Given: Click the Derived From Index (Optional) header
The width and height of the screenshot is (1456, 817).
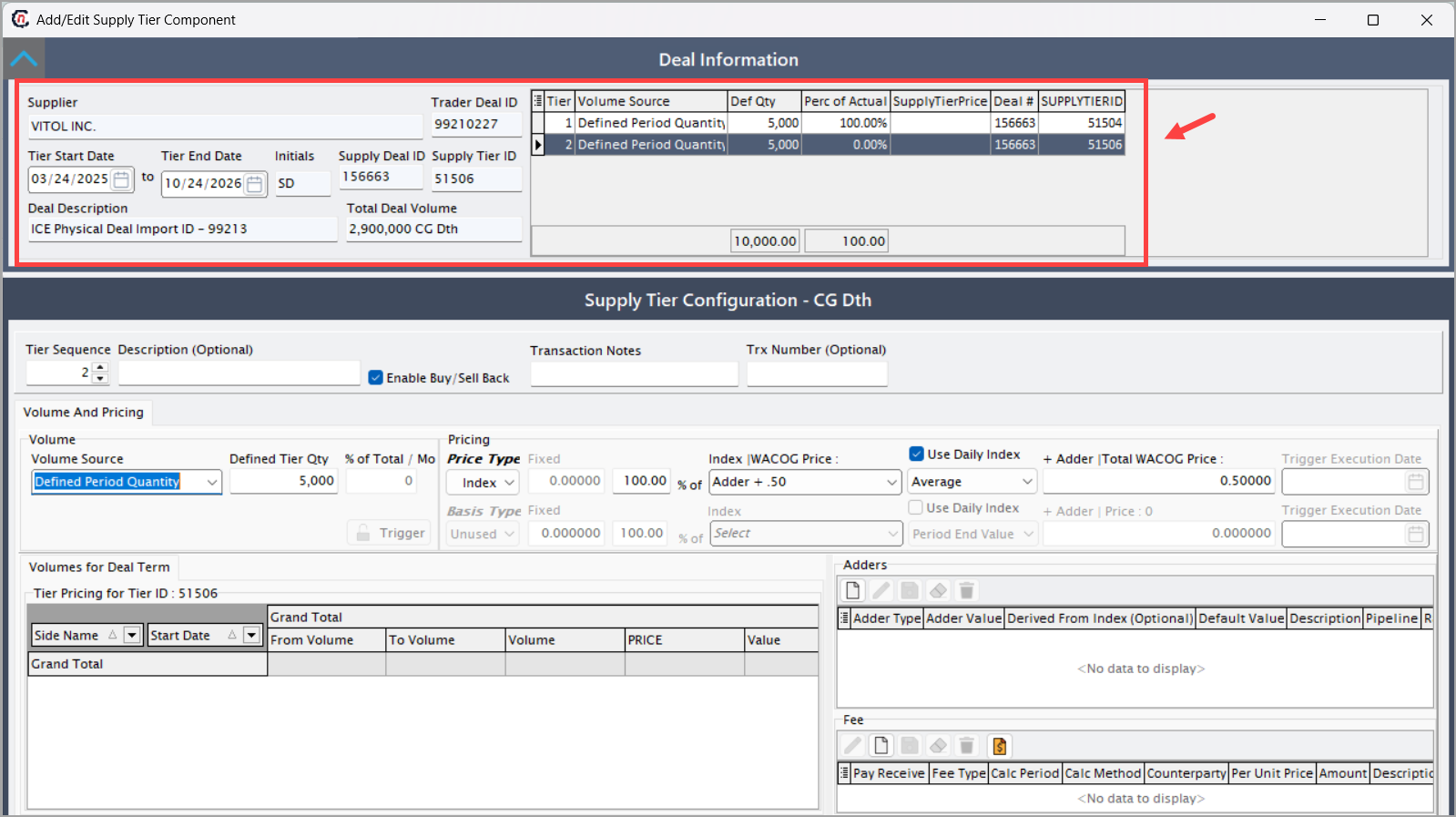Looking at the screenshot, I should (1100, 618).
